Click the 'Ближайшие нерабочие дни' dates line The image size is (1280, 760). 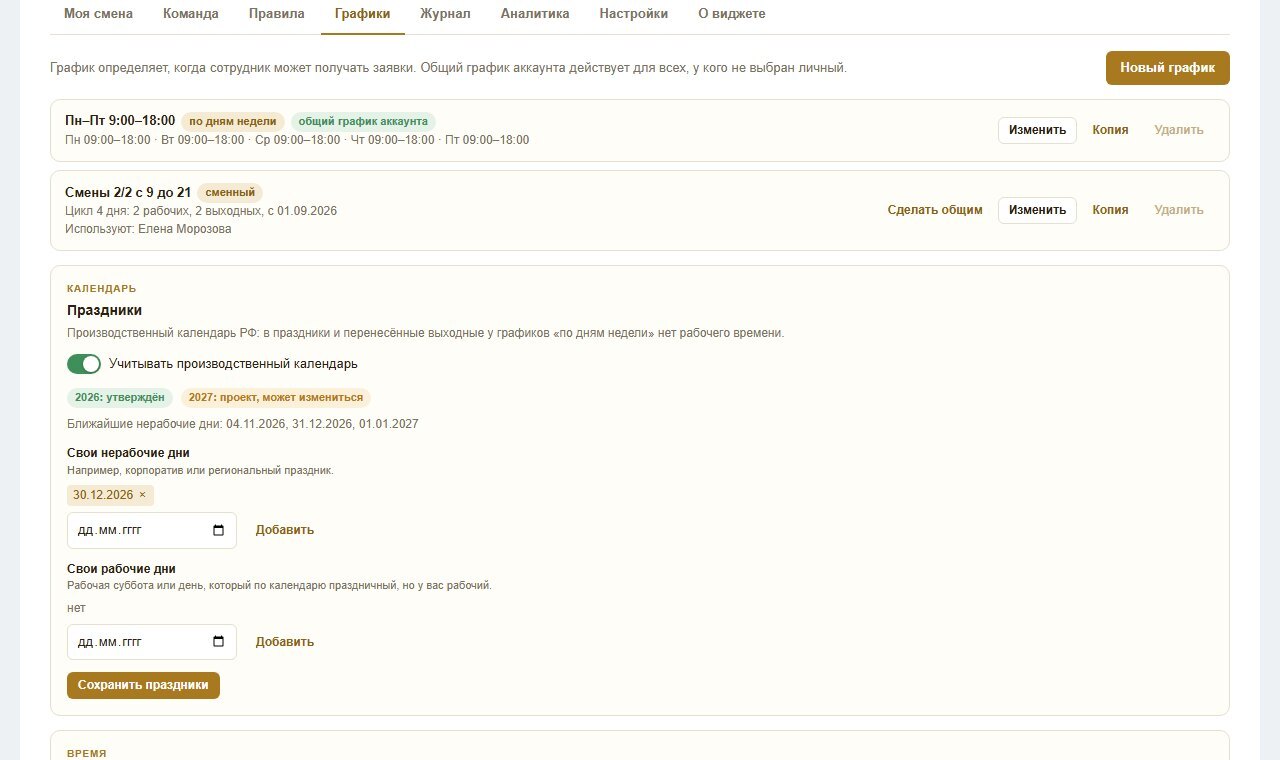[243, 424]
